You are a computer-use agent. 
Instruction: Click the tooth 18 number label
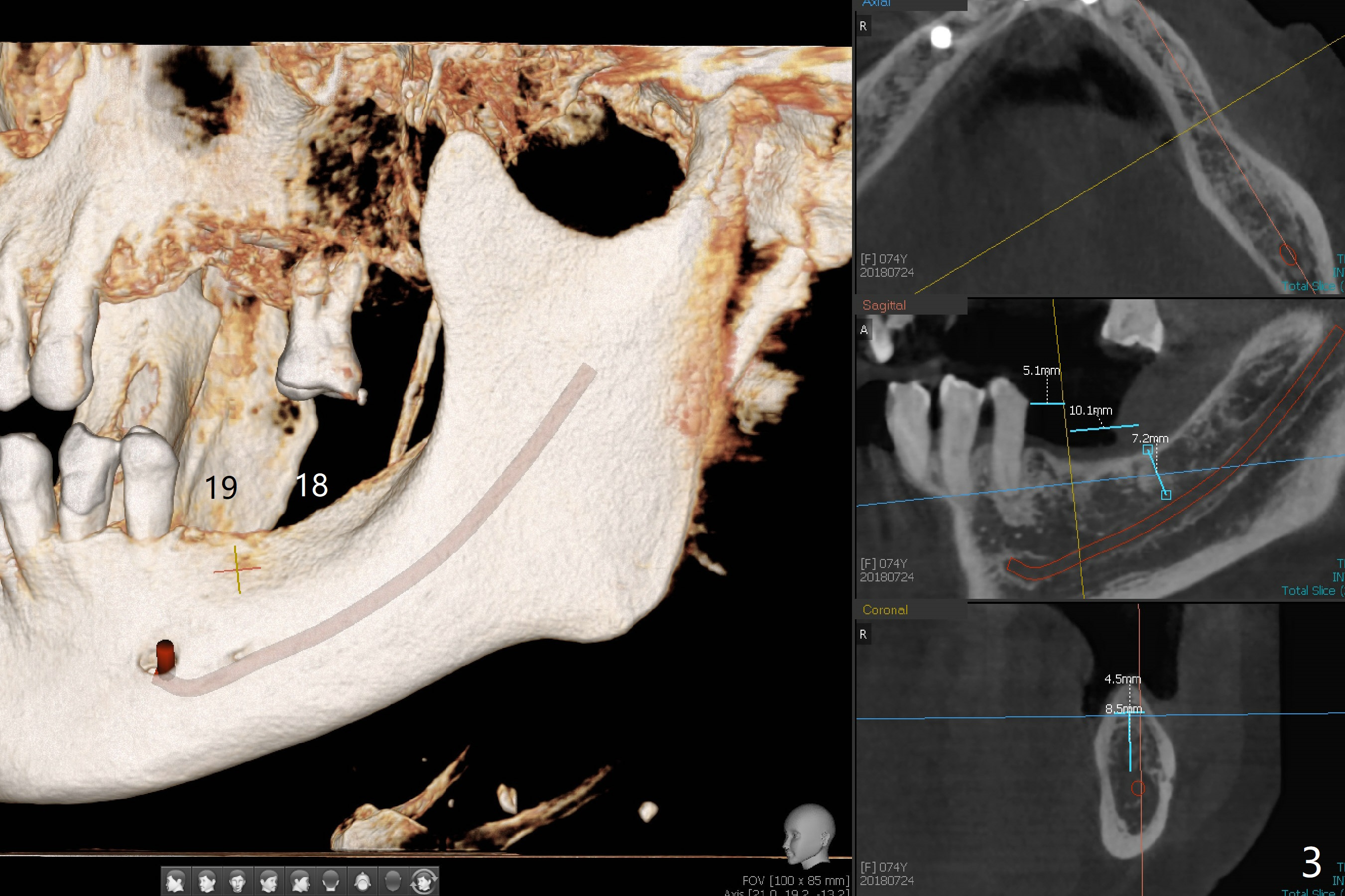(x=312, y=485)
